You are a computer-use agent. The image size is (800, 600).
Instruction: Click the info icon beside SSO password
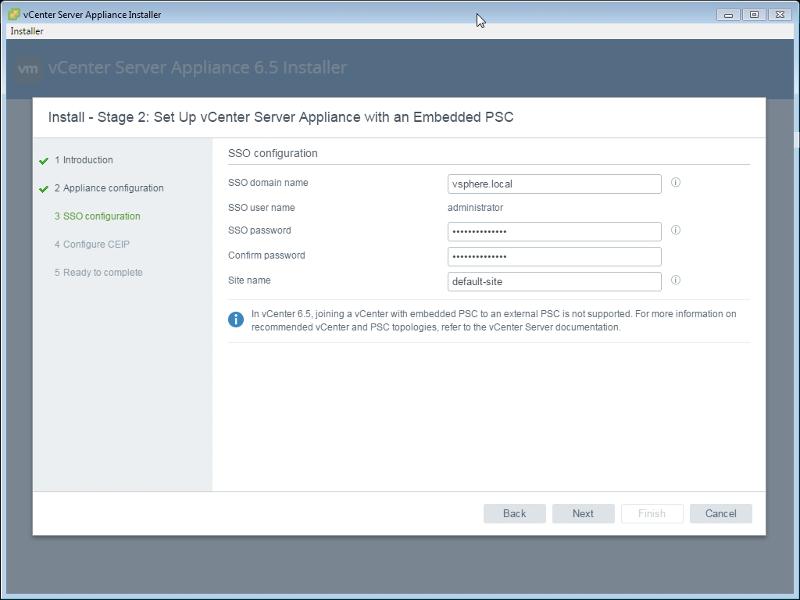tap(676, 230)
